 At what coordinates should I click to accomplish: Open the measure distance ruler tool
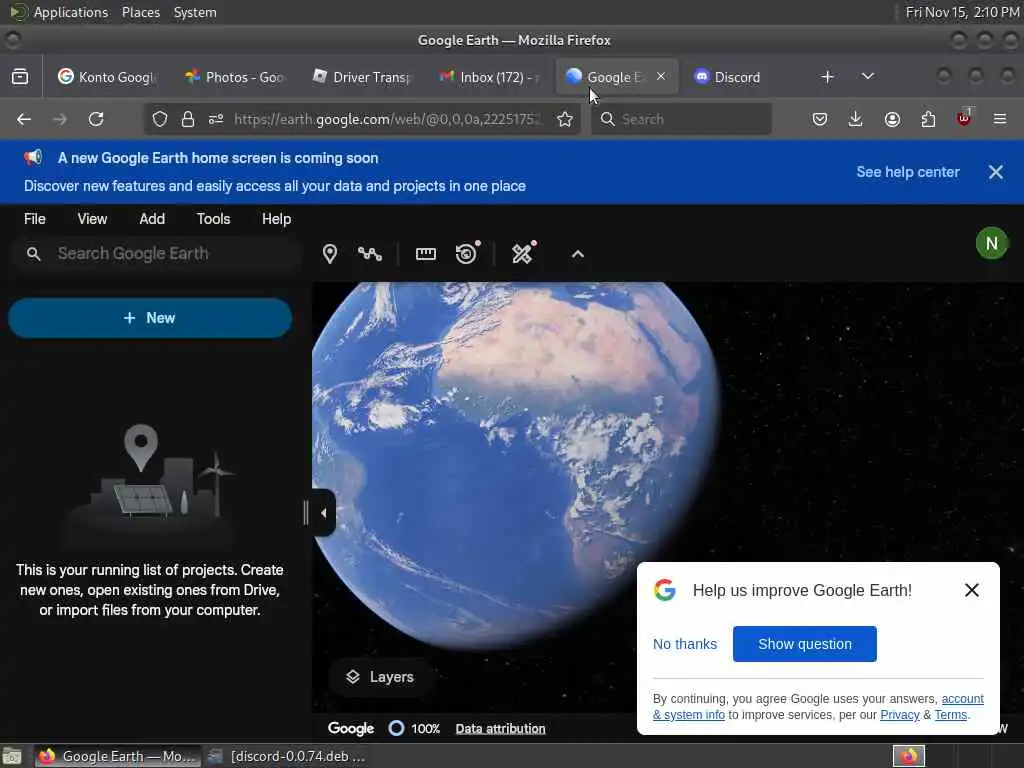tap(426, 254)
